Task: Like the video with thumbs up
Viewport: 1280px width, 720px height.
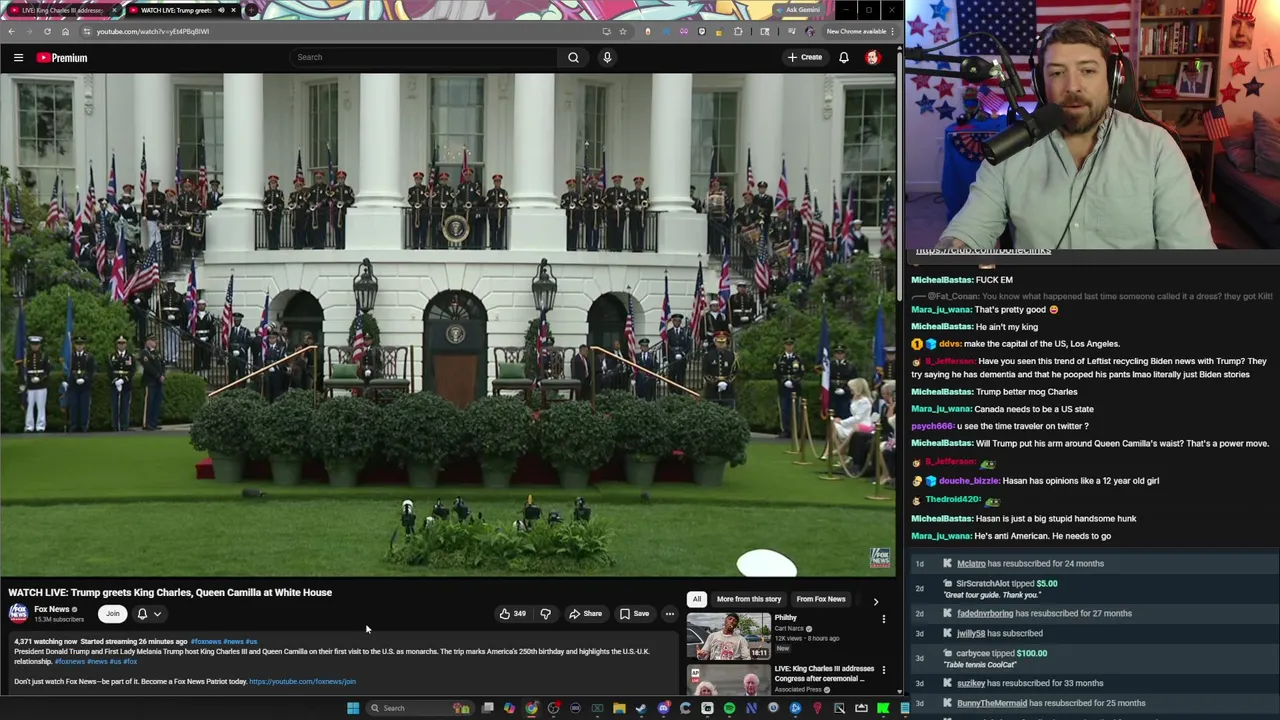Action: [513, 614]
